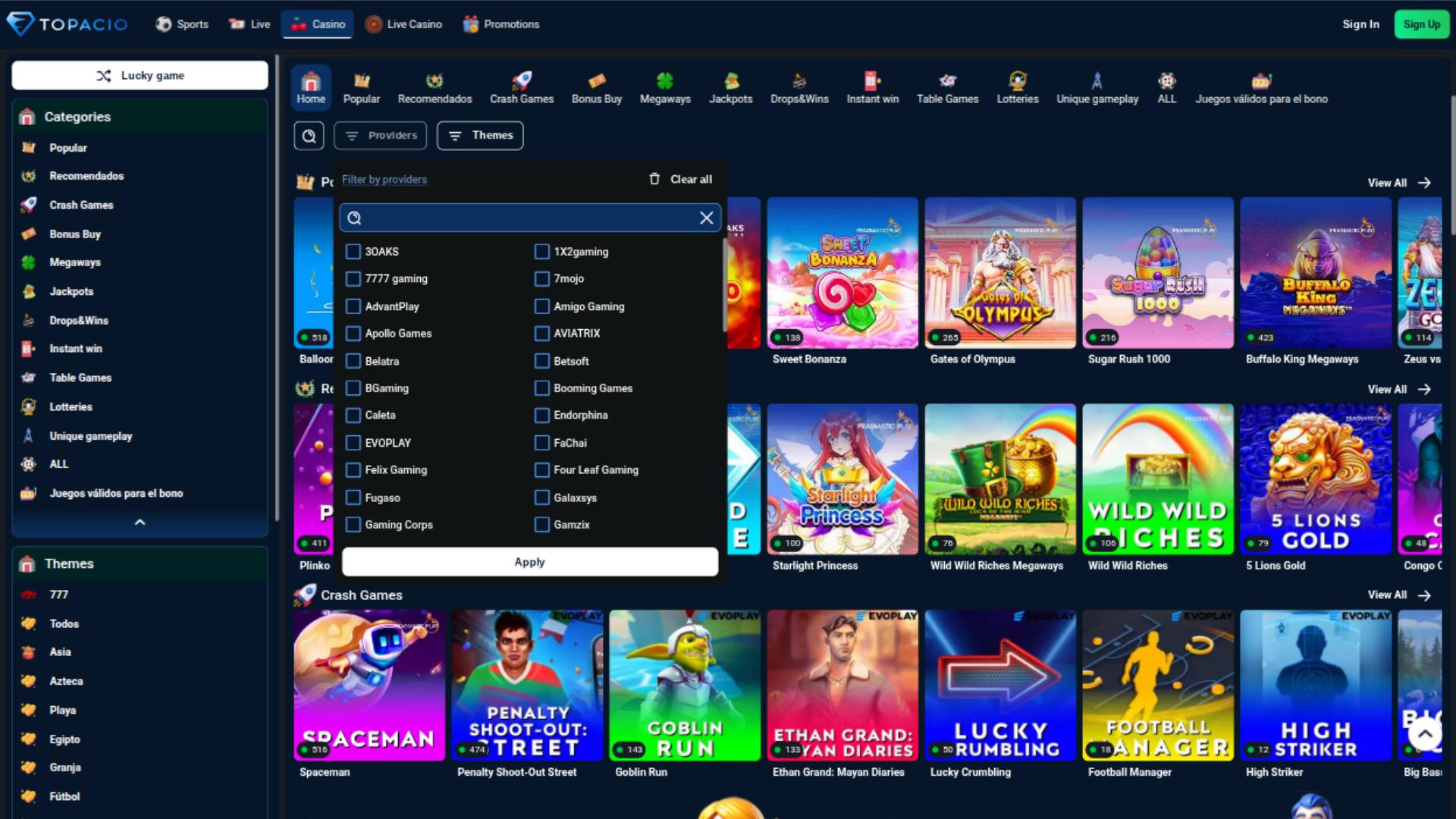Viewport: 1456px width, 819px height.
Task: Open the search magnifier below the navigation
Action: point(309,135)
